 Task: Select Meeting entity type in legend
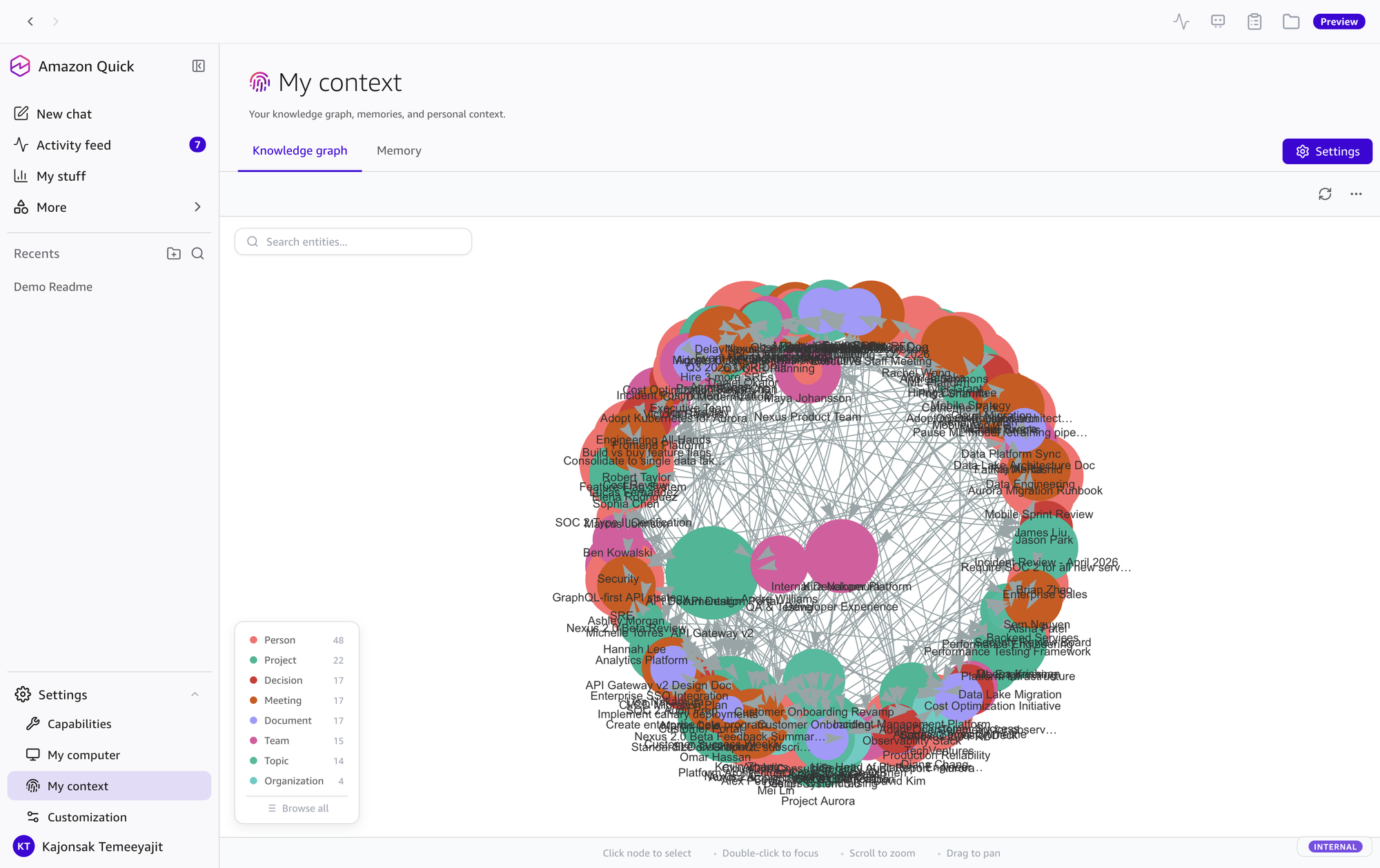click(297, 700)
